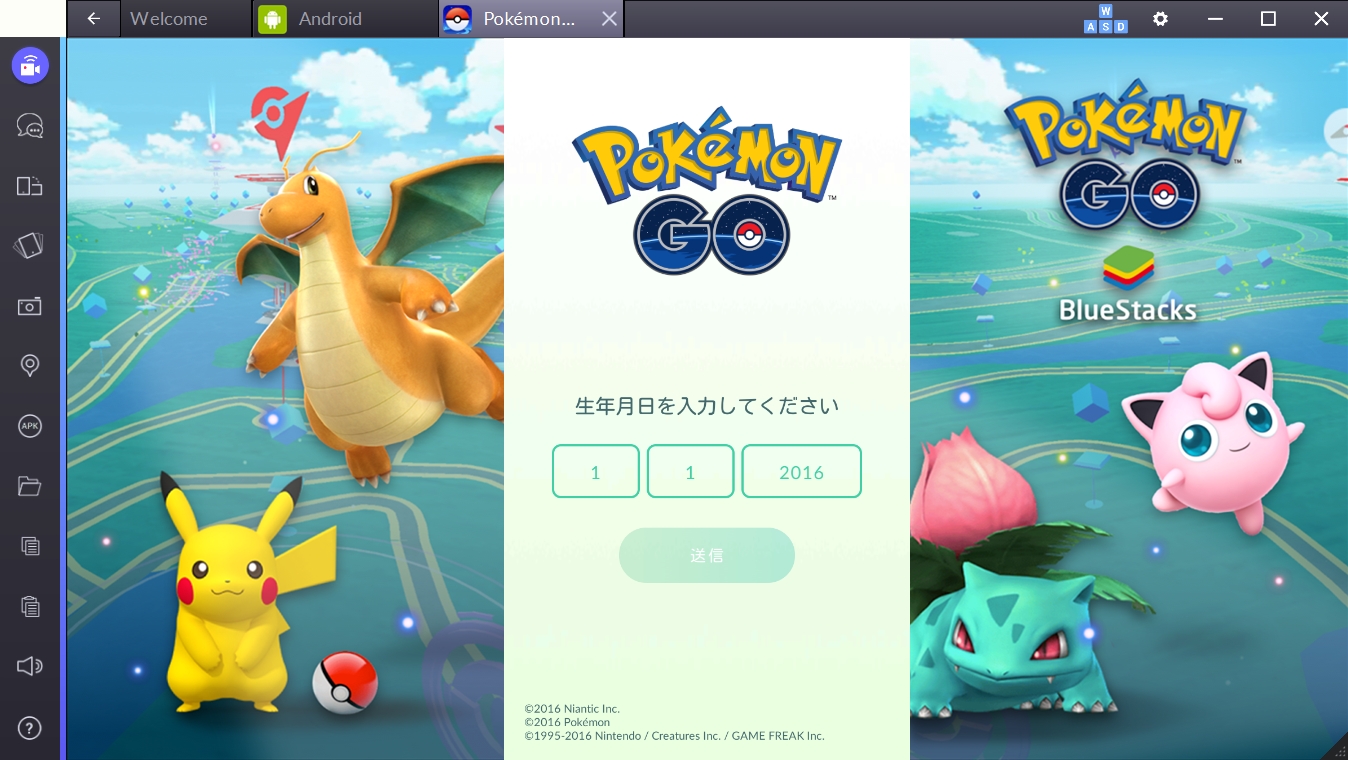
Task: Click the rotate screen sidebar icon
Action: (30, 246)
